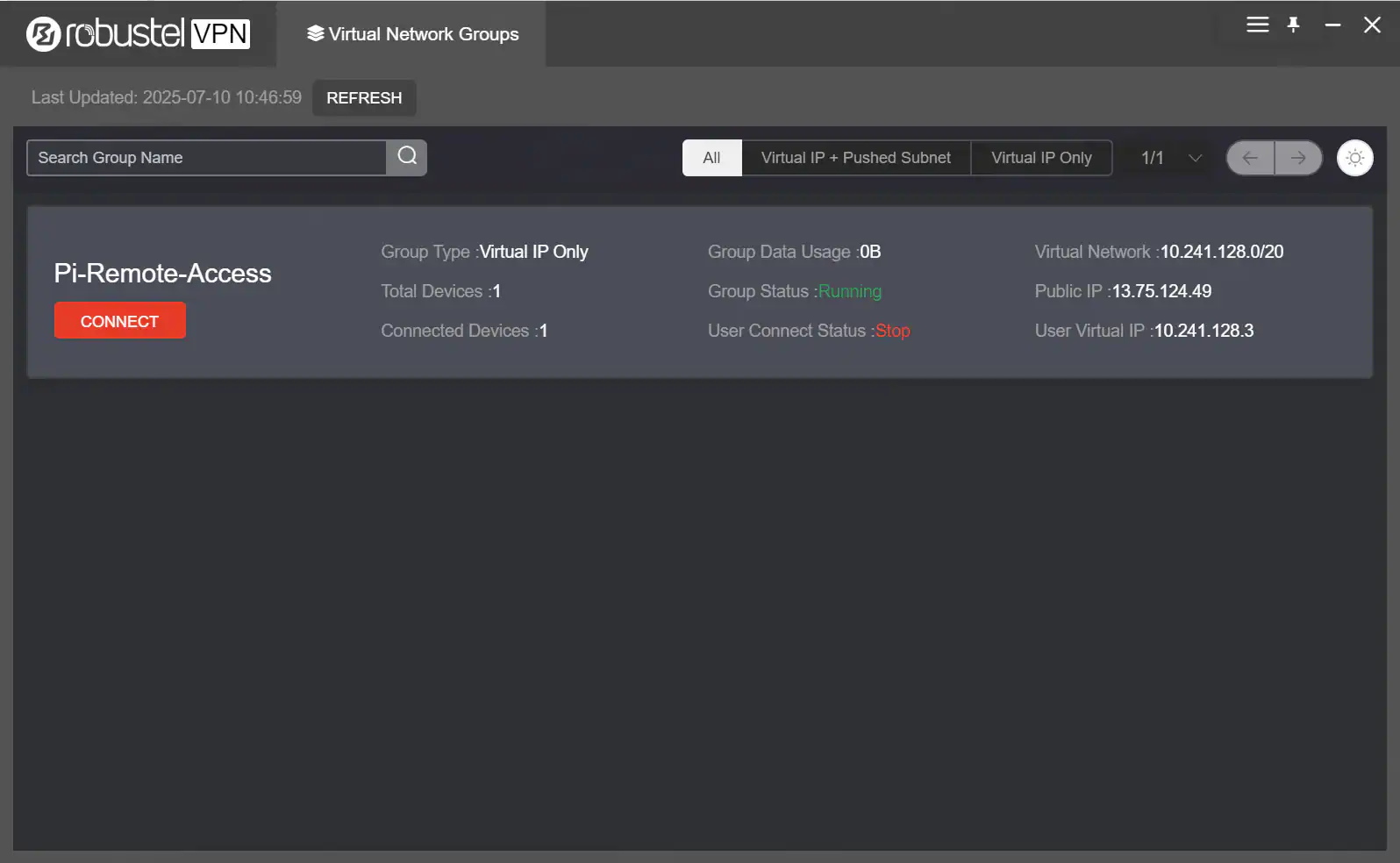Image resolution: width=1400 pixels, height=863 pixels.
Task: Select the Pi-Remote-Access group name
Action: pyautogui.click(x=163, y=273)
